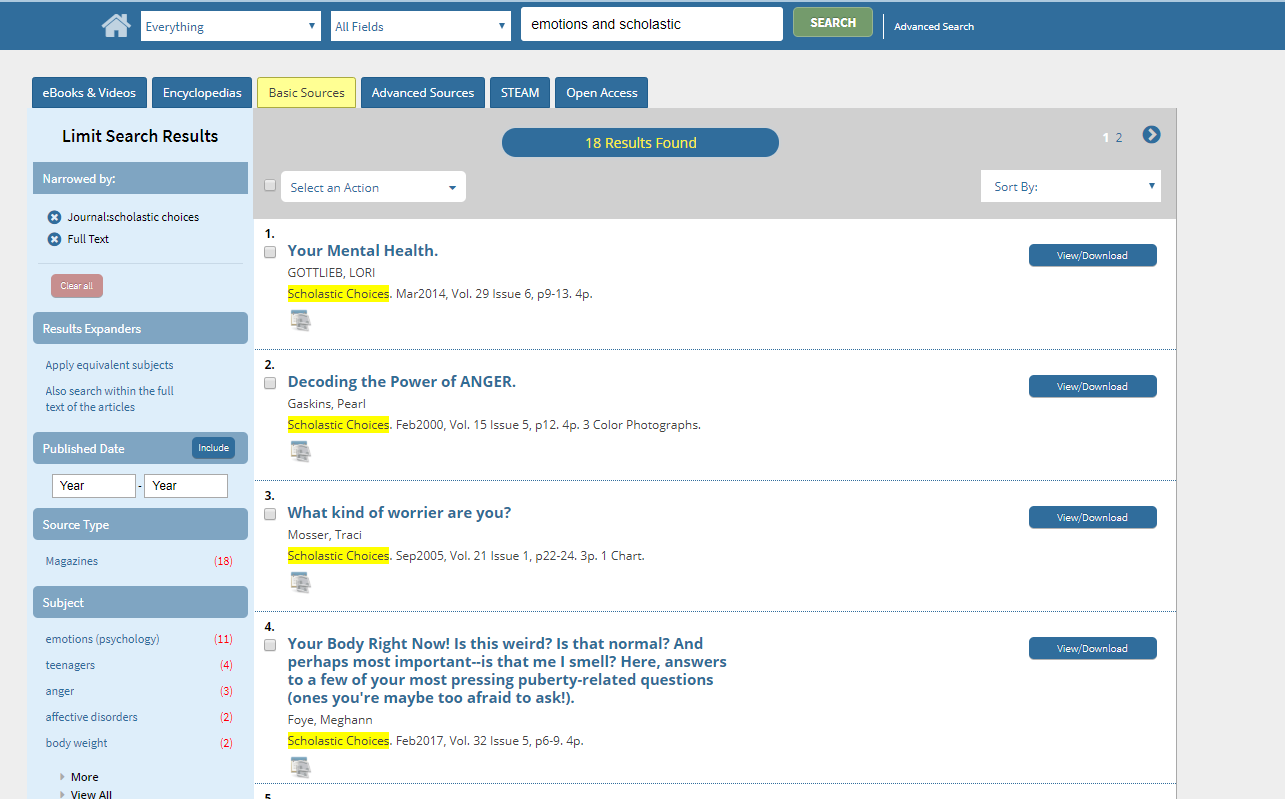
Task: Switch to the eBooks & Videos tab
Action: point(89,93)
